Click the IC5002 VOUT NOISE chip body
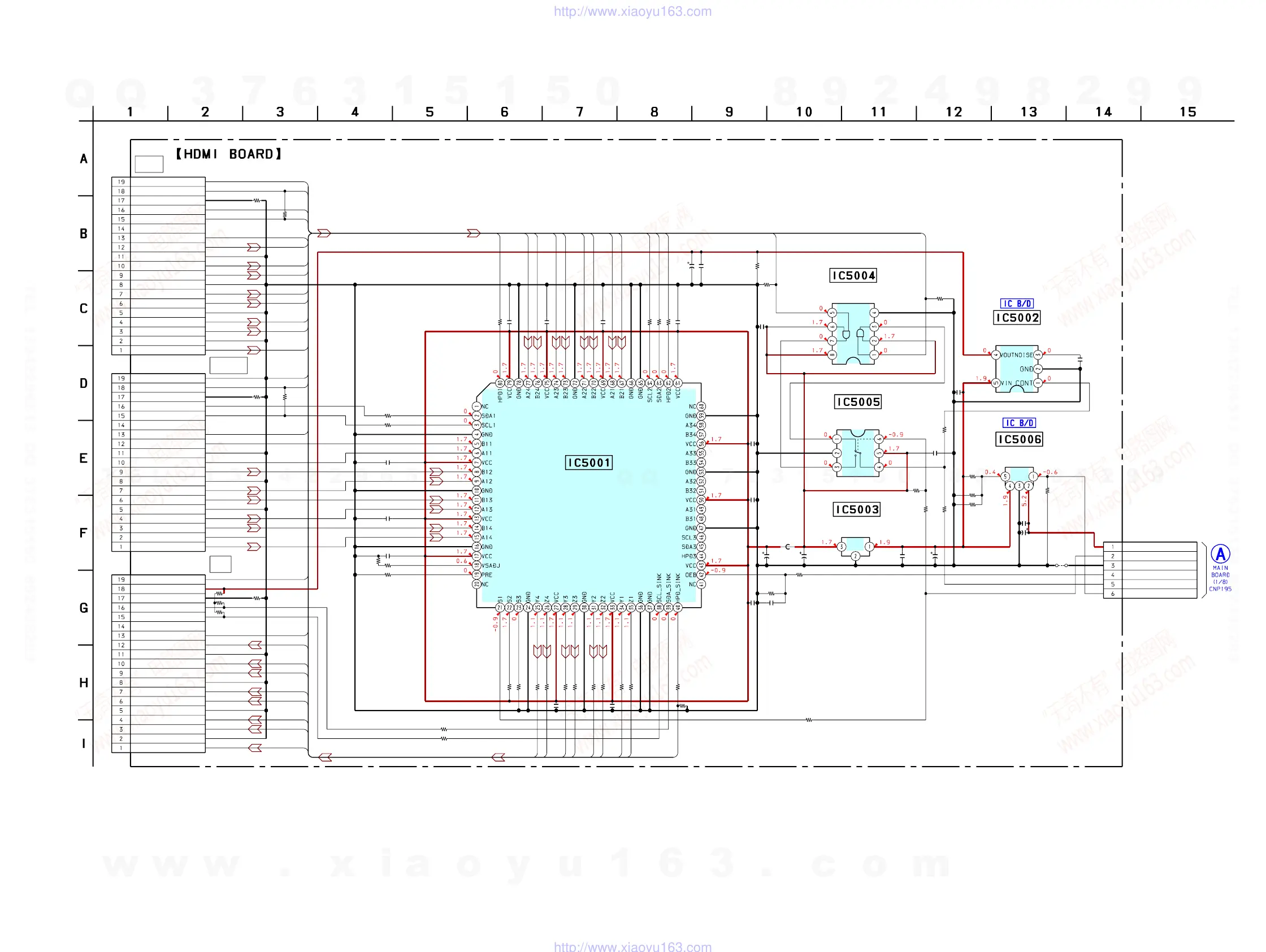1266x952 pixels. pyautogui.click(x=1016, y=369)
